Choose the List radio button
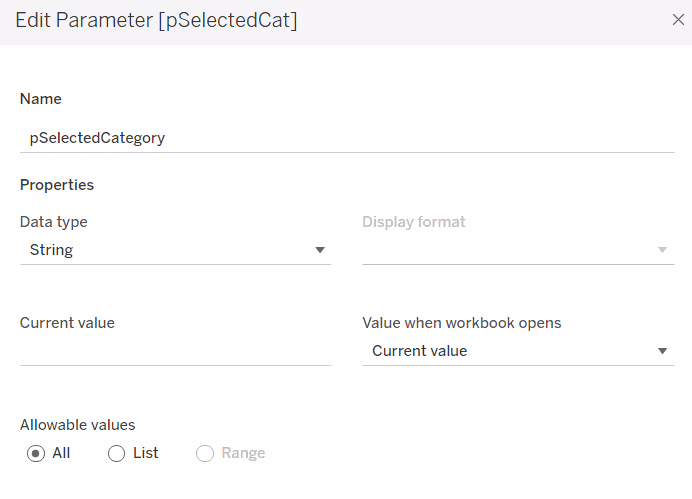This screenshot has height=499, width=692. [x=116, y=453]
